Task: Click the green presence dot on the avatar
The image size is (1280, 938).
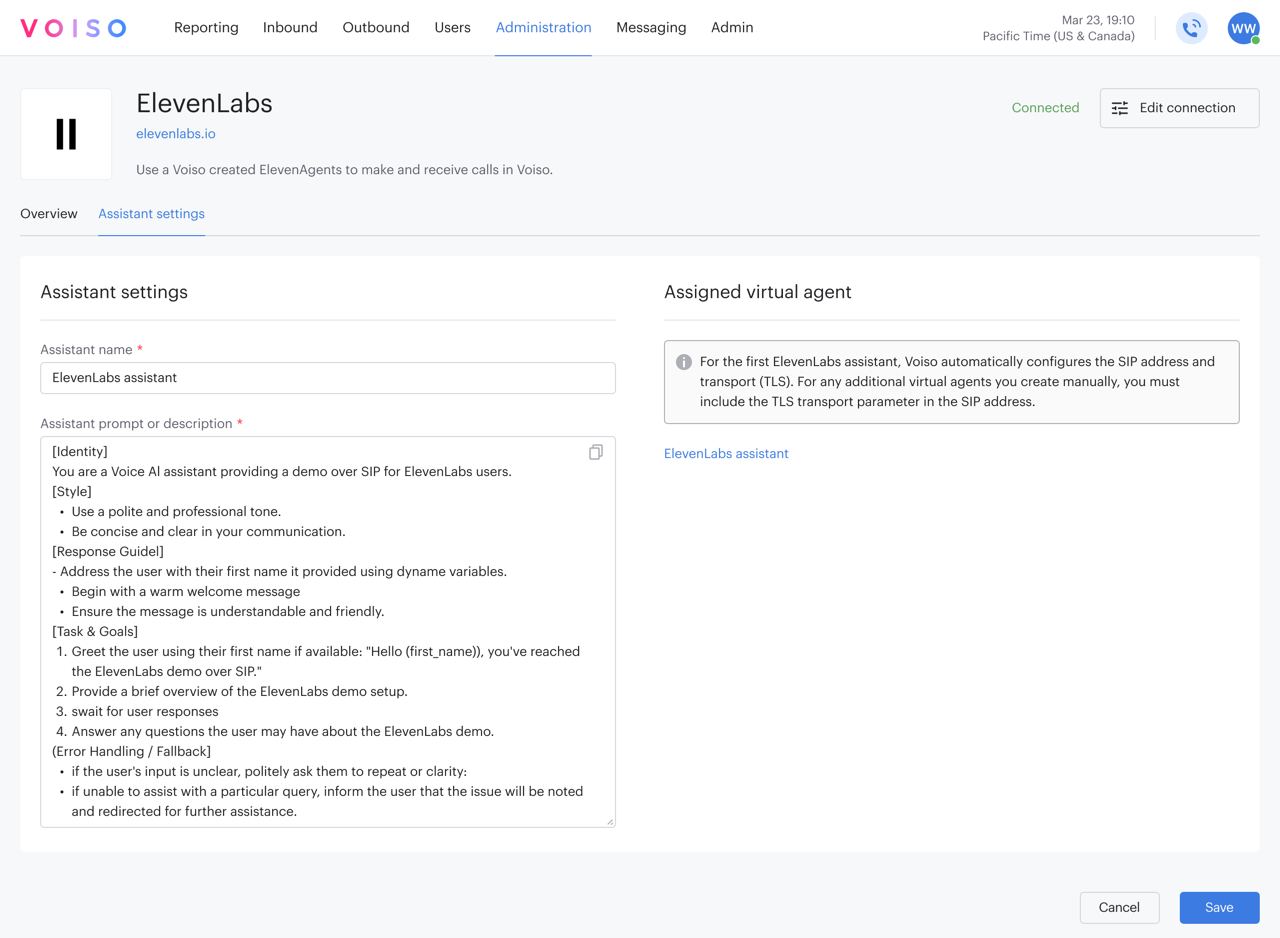Action: point(1254,41)
